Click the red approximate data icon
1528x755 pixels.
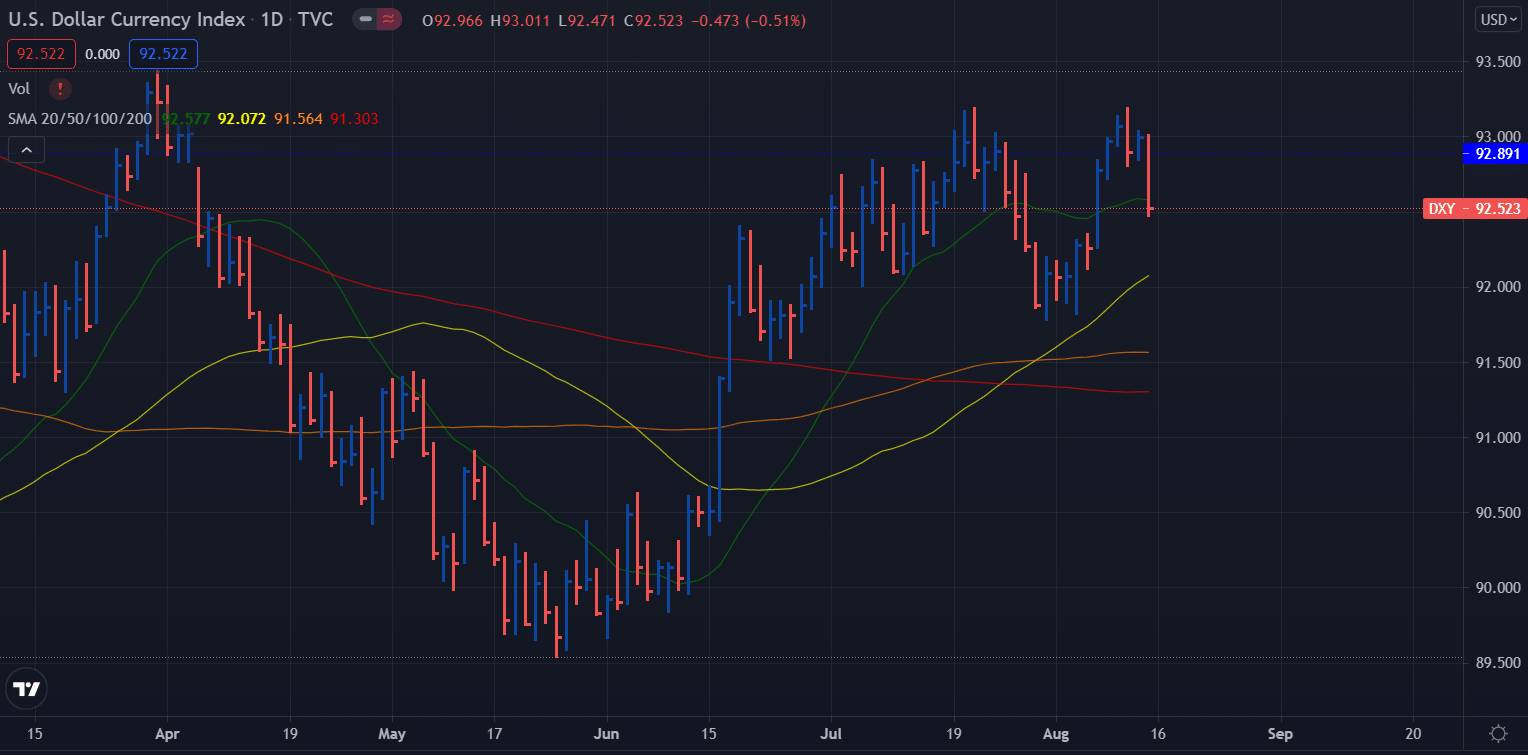click(x=388, y=20)
